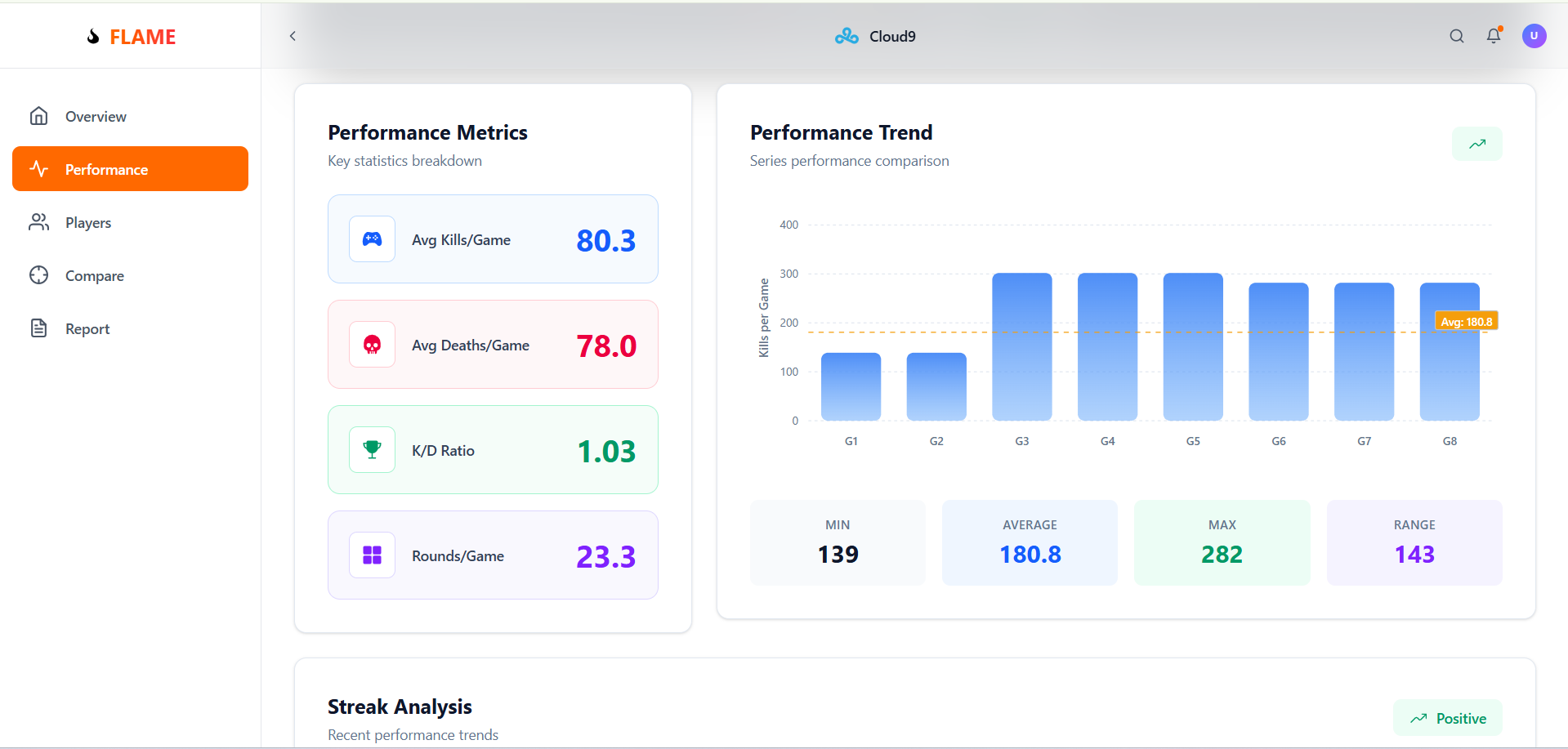Click the Report document icon
The image size is (1568, 749).
click(x=38, y=328)
